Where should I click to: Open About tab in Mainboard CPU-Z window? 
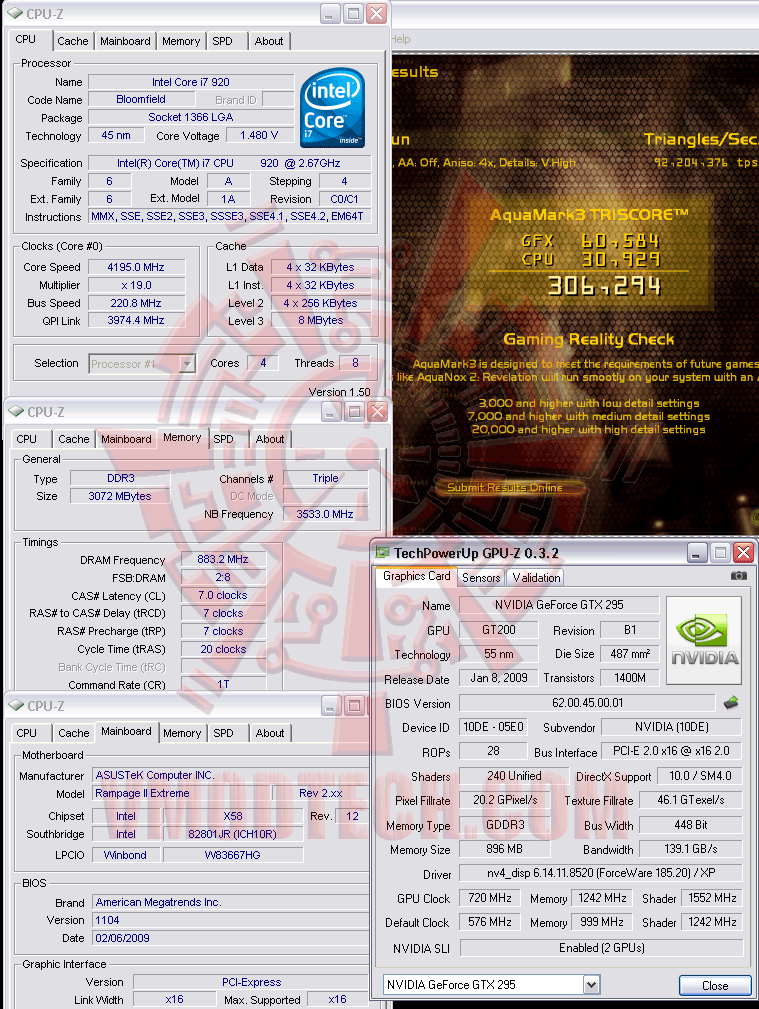tap(270, 733)
